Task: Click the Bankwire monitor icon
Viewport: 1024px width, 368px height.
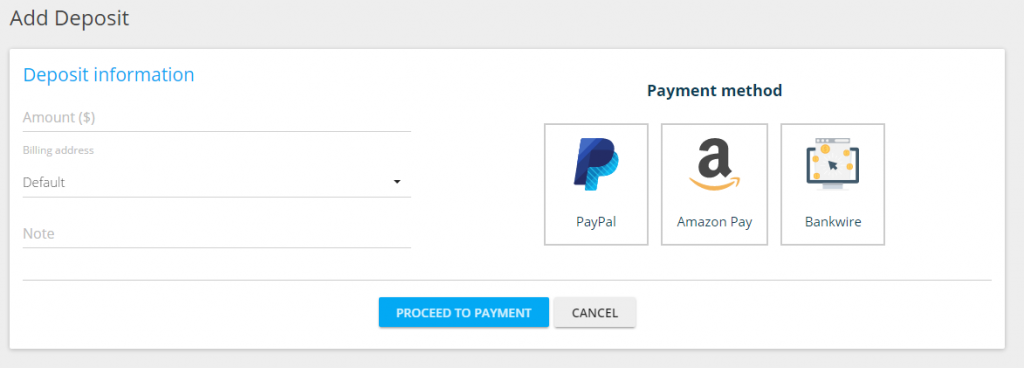Action: click(833, 163)
